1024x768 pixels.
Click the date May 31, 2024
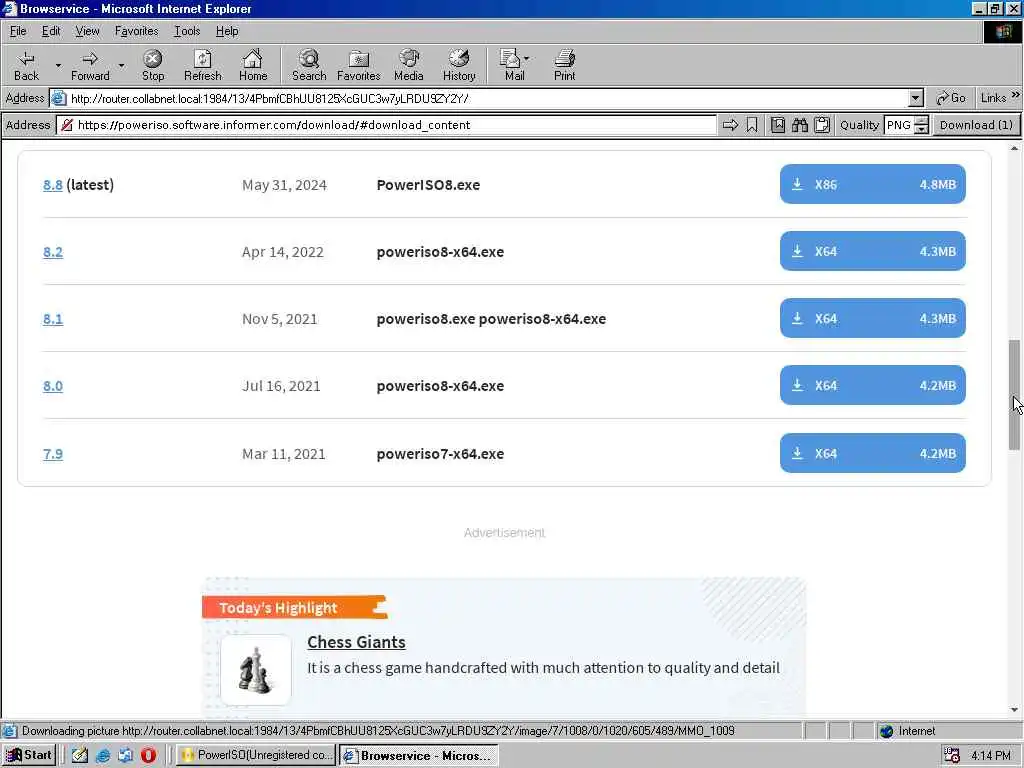tap(284, 185)
